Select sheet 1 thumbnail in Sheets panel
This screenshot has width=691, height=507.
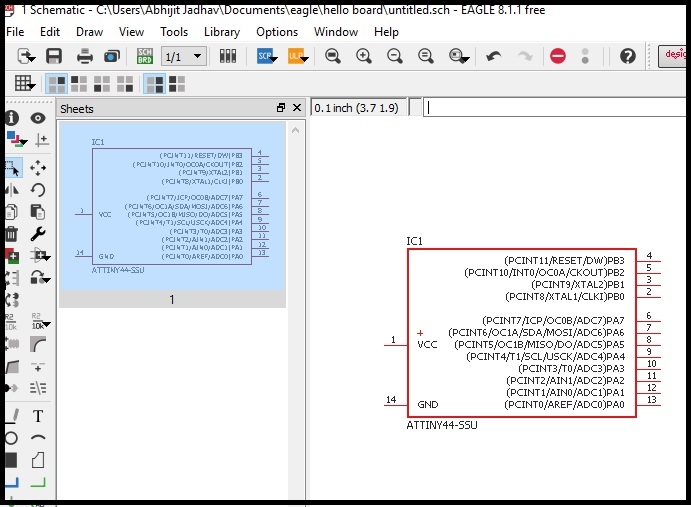[x=172, y=215]
